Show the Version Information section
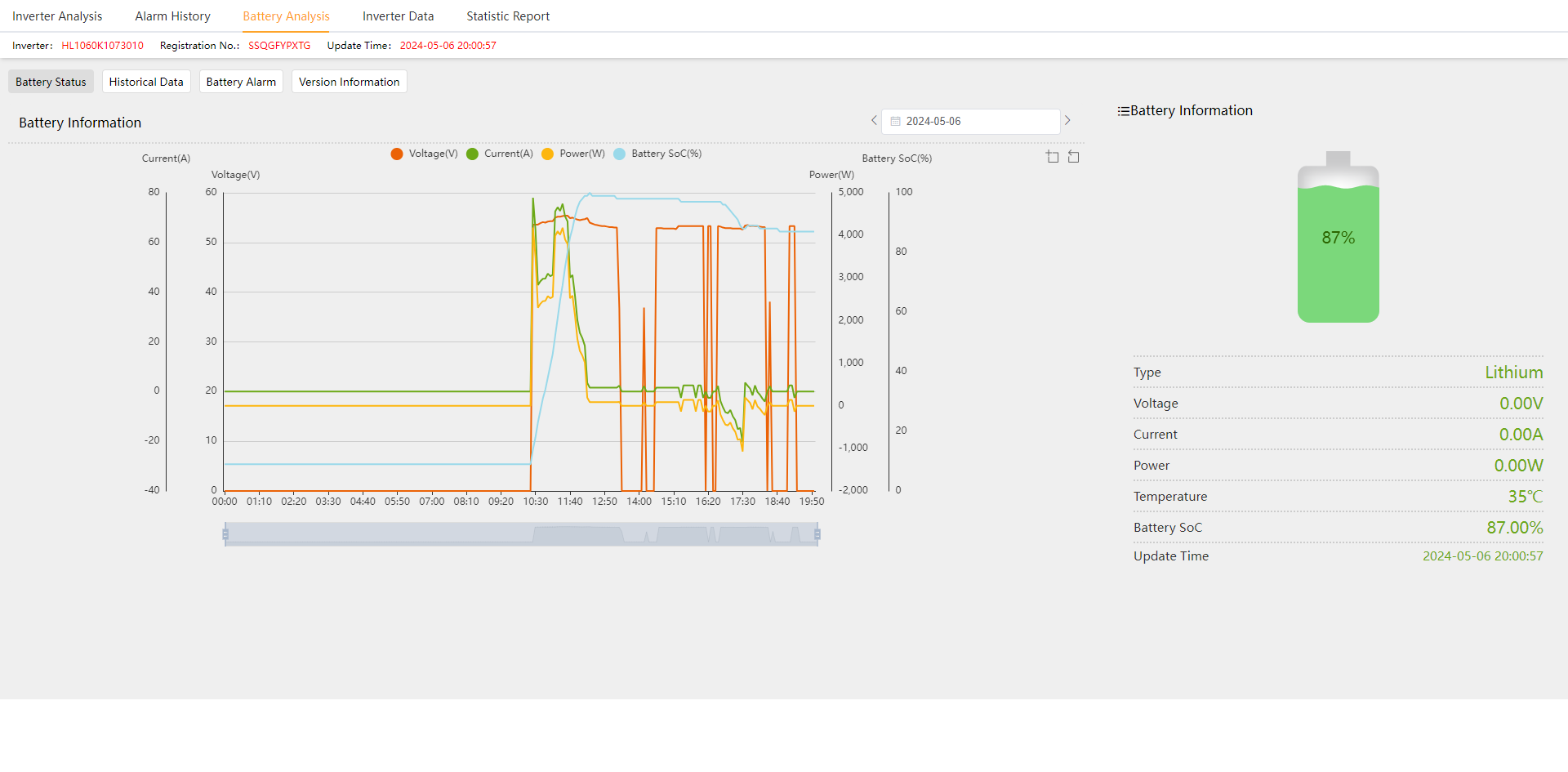 [x=349, y=82]
